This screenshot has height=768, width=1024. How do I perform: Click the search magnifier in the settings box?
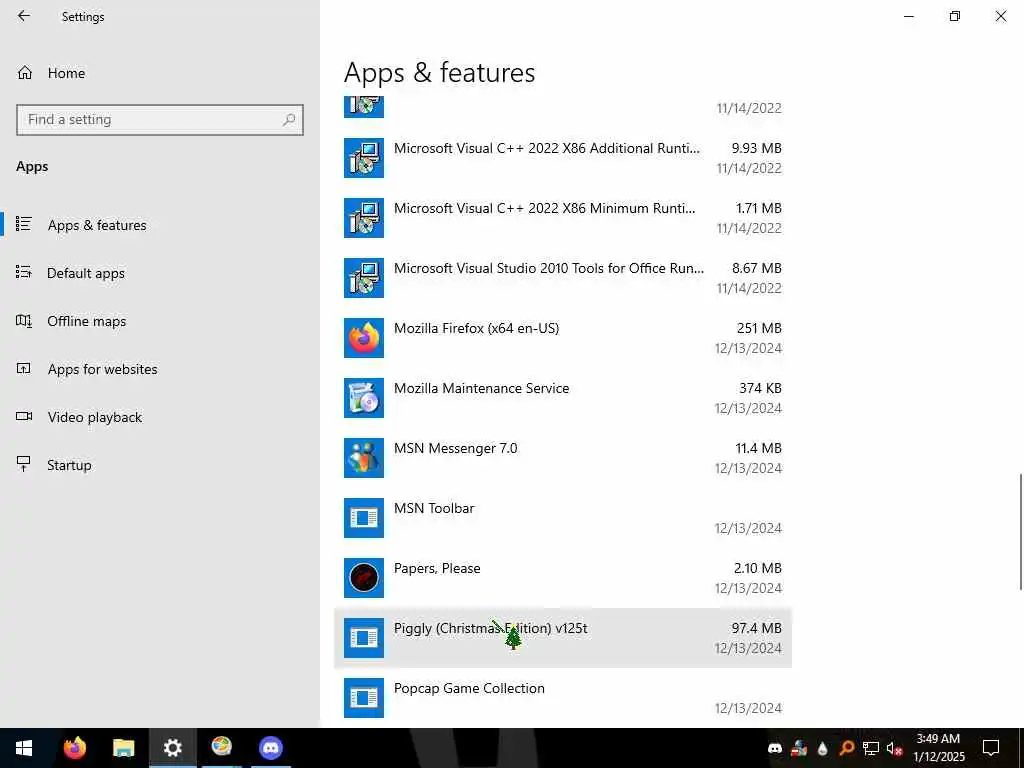(x=289, y=120)
